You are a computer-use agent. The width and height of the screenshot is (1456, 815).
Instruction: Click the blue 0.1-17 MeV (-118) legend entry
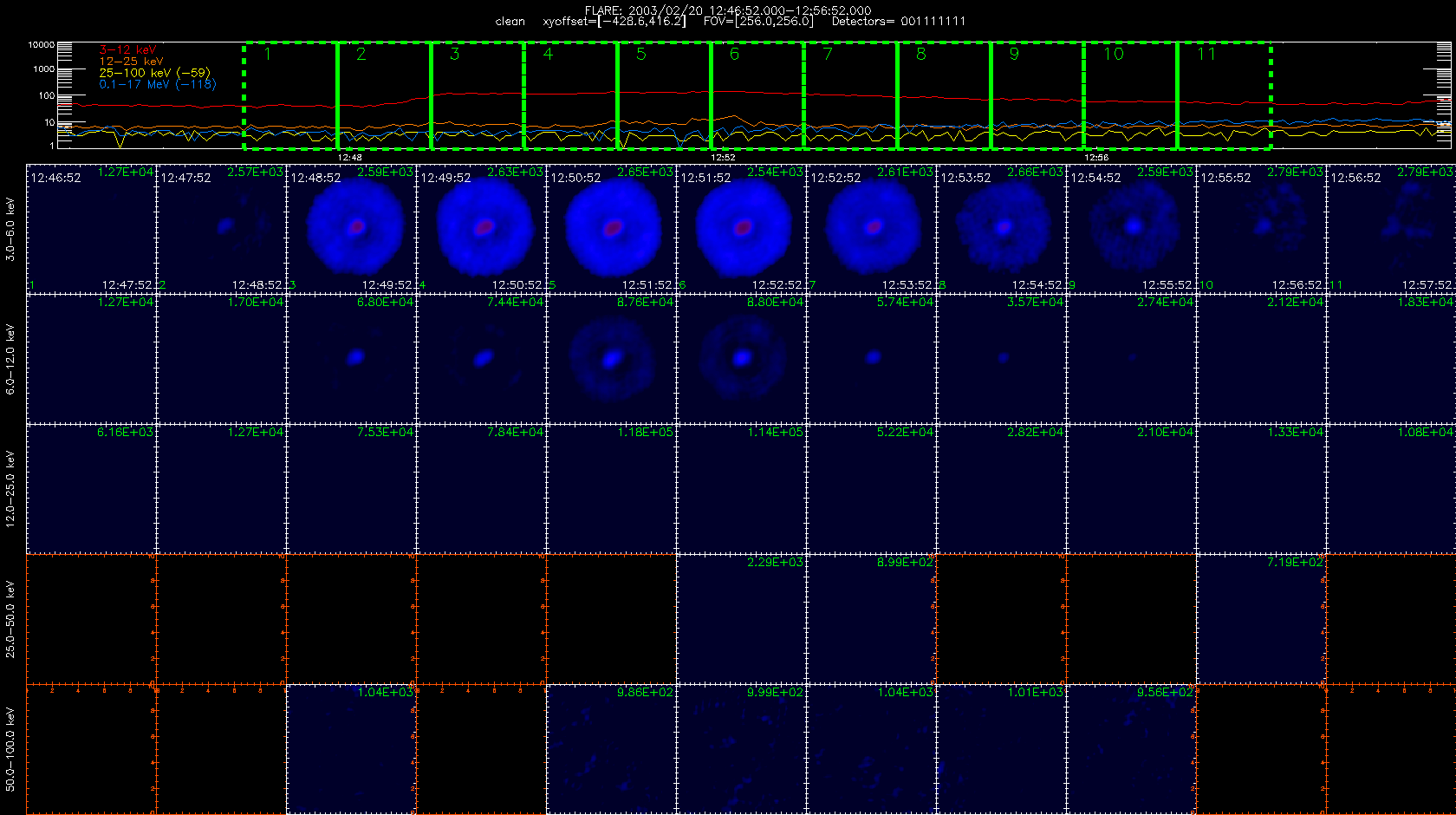point(158,84)
